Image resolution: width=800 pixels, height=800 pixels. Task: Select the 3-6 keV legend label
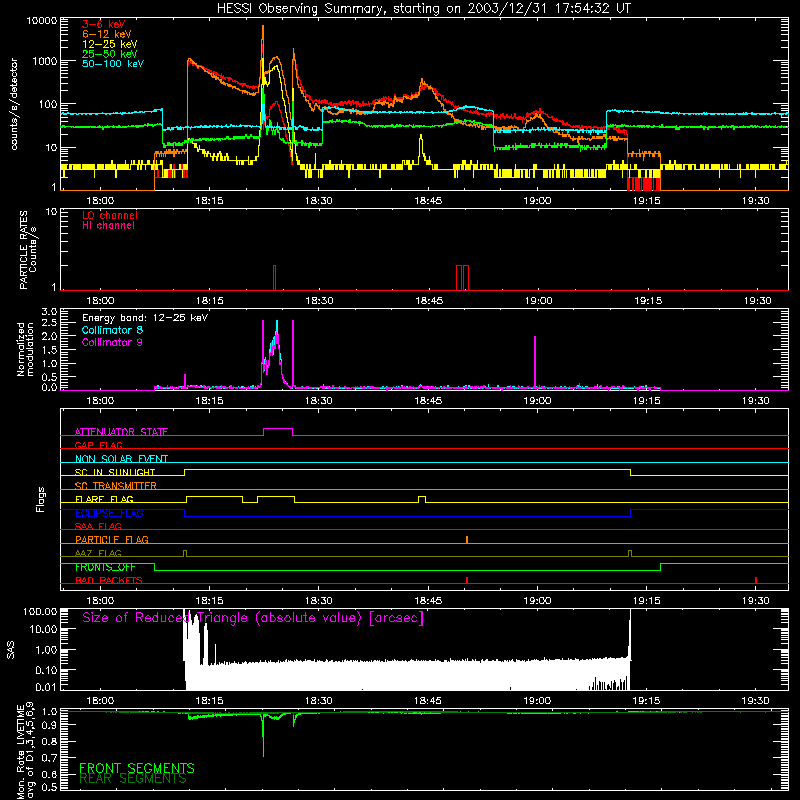(104, 24)
